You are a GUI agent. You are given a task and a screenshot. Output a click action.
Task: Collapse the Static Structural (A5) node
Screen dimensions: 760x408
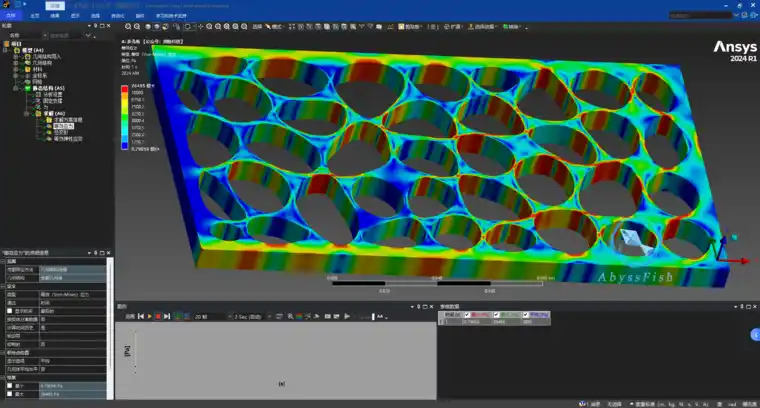tap(16, 88)
